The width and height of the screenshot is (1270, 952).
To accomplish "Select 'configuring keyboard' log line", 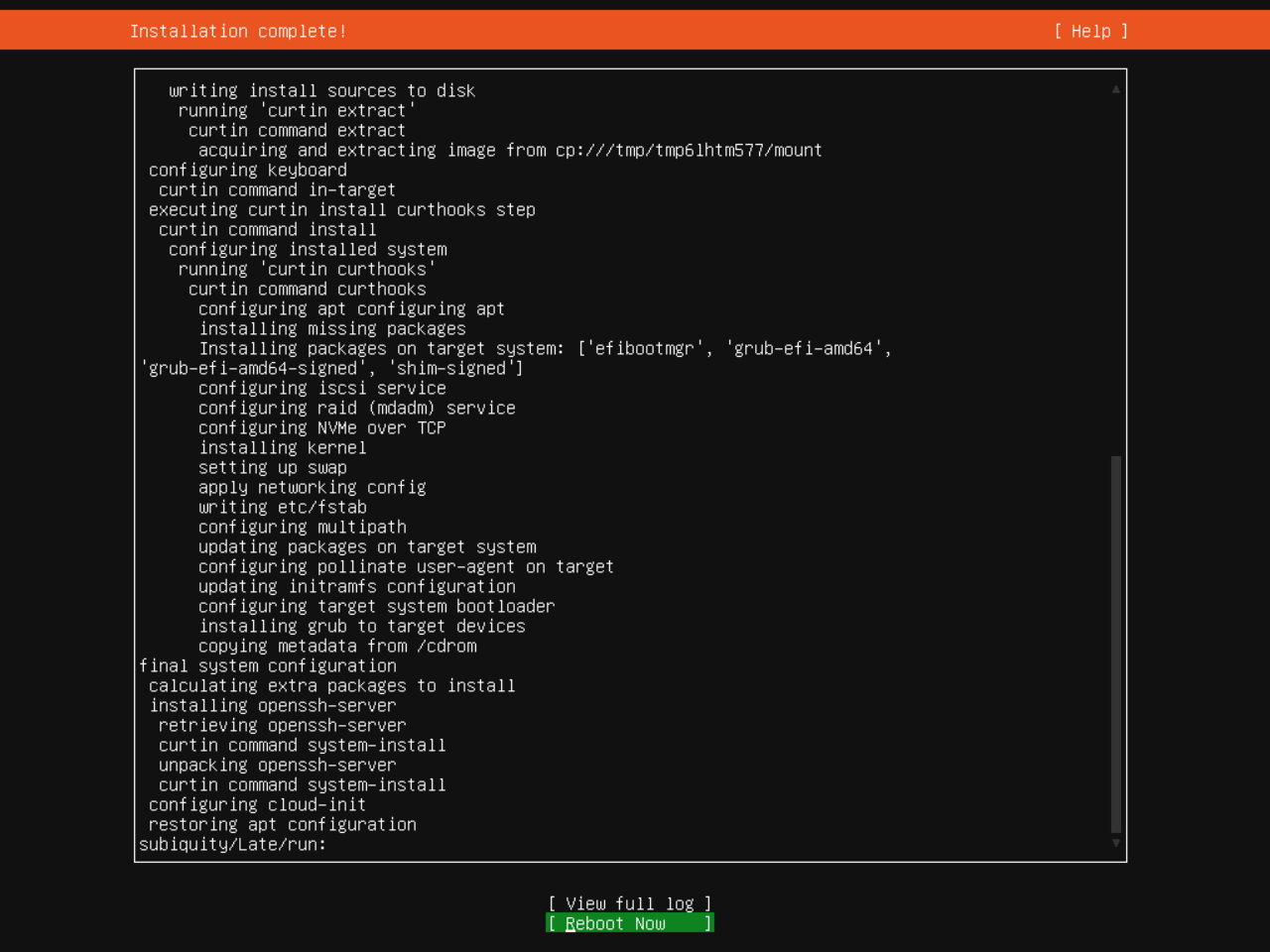I will pos(248,170).
